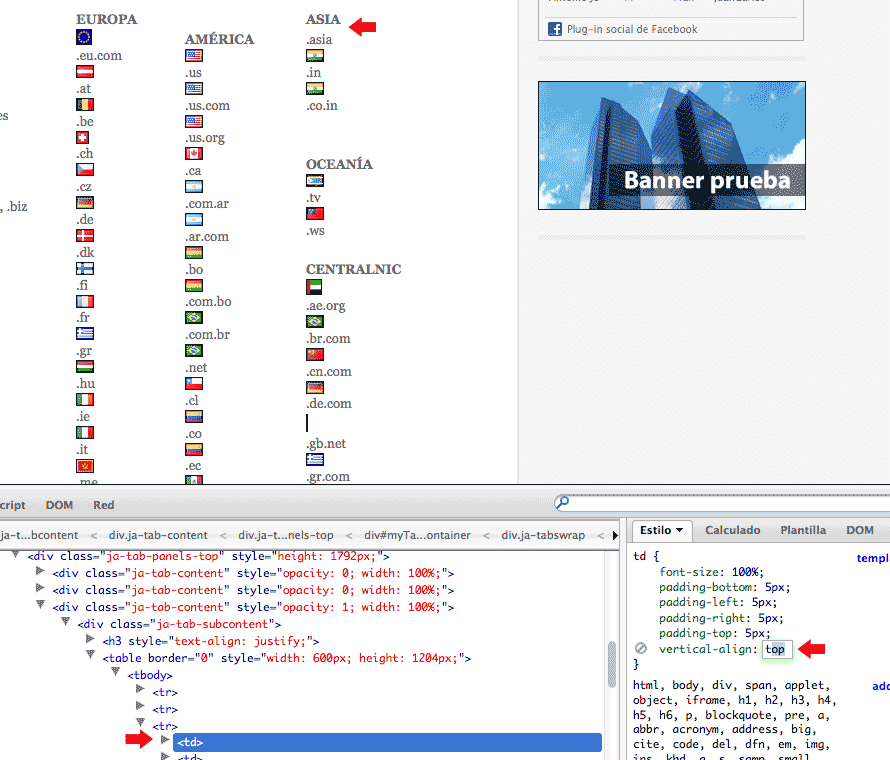890x760 pixels.
Task: Click the France flag above .fr
Action: (x=85, y=301)
